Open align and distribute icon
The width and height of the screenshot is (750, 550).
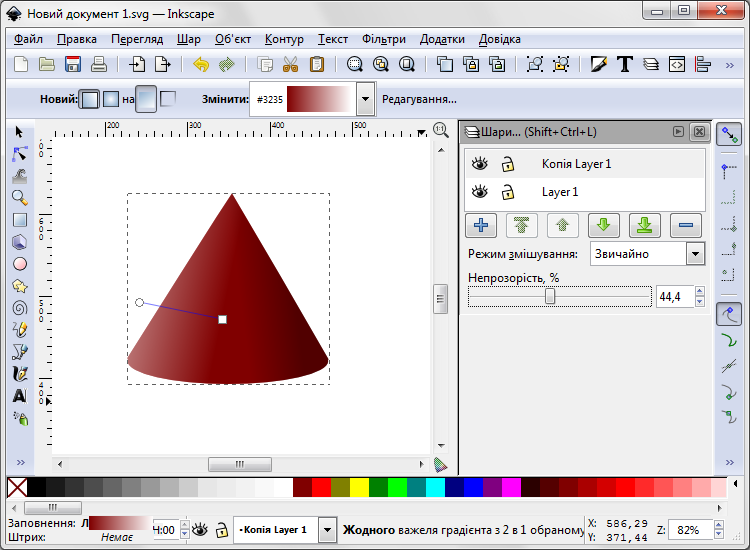tap(703, 64)
